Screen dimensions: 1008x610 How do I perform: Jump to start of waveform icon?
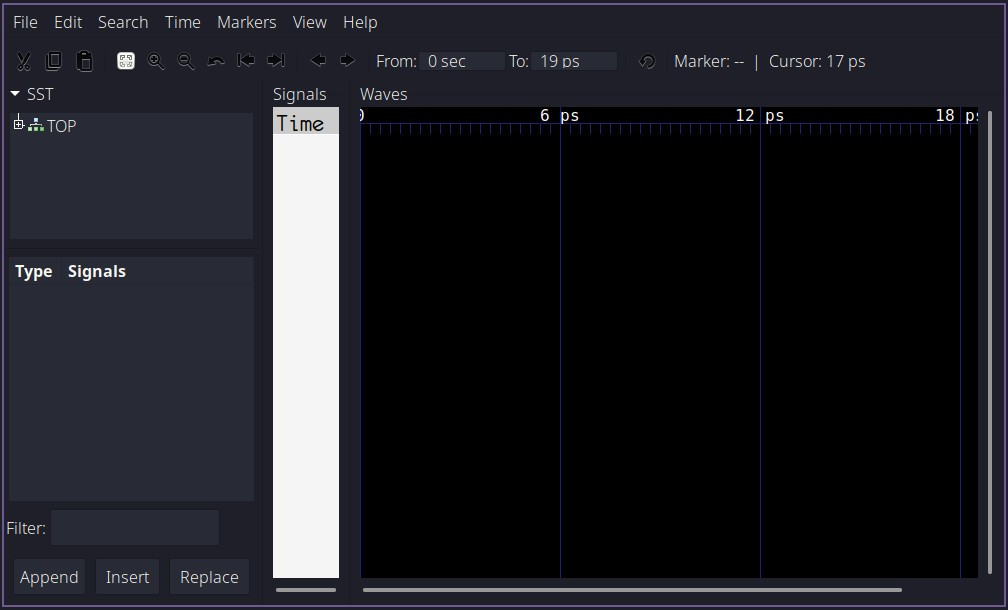[x=246, y=60]
